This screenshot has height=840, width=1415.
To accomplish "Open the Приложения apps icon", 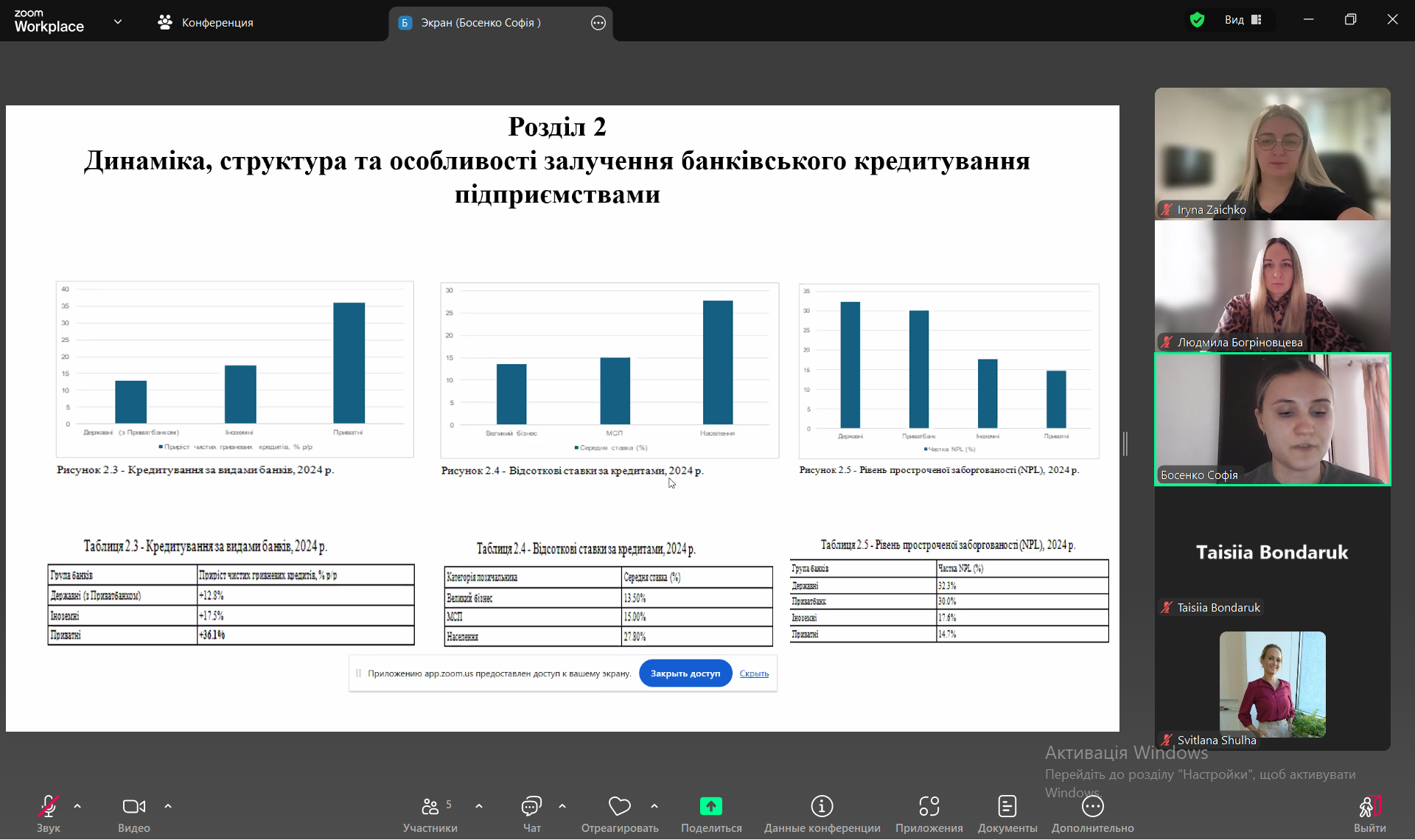I will [929, 807].
